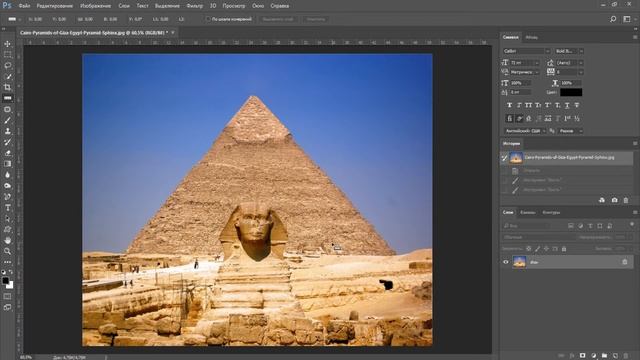This screenshot has width=640, height=360.
Task: Delete current state in History panel
Action: pyautogui.click(x=626, y=200)
